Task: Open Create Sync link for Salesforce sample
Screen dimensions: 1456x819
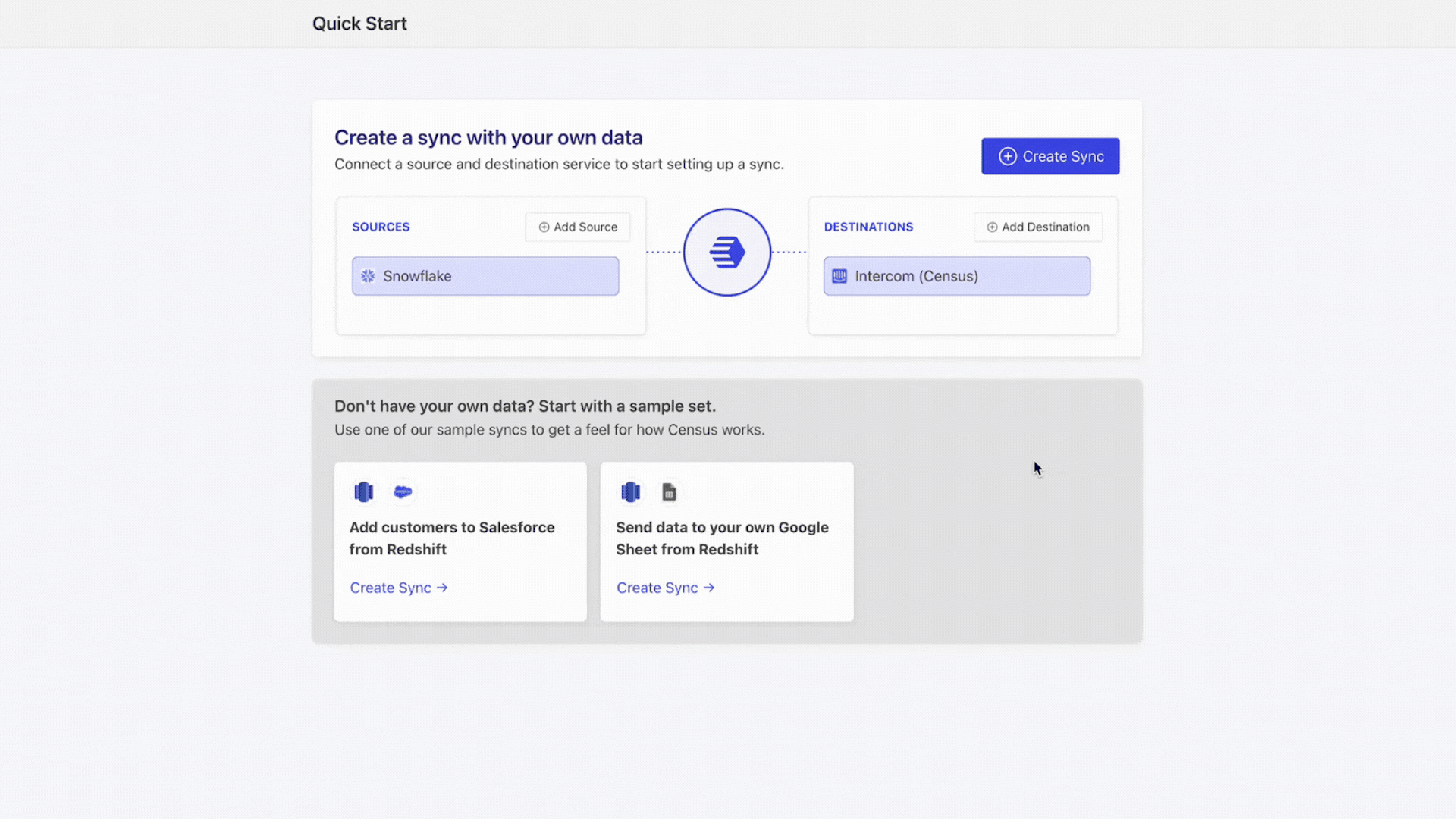Action: 399,588
